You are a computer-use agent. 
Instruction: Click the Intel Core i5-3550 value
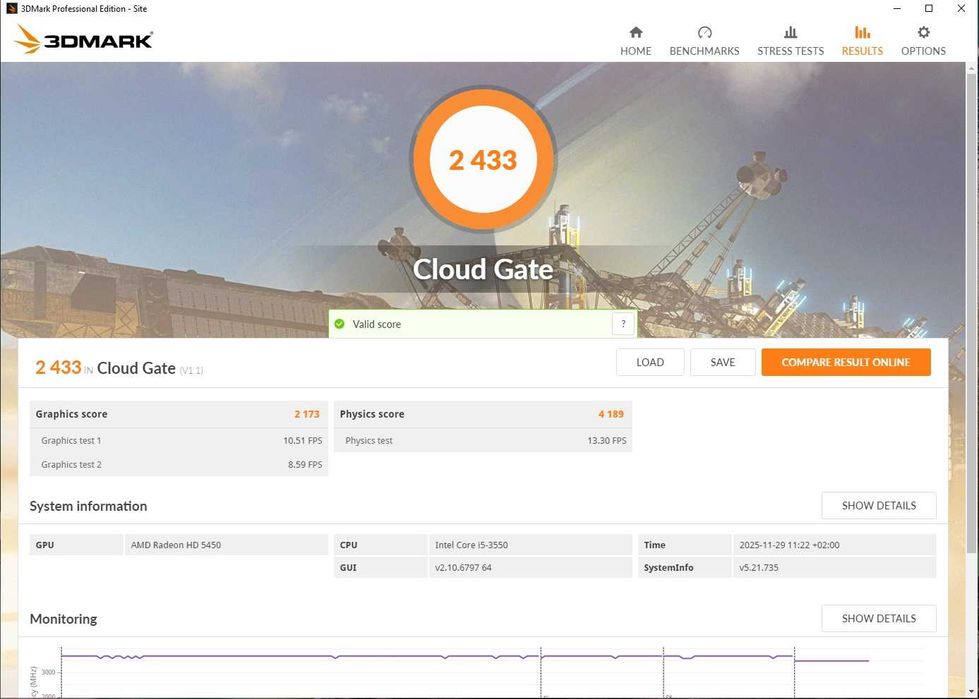pyautogui.click(x=471, y=545)
